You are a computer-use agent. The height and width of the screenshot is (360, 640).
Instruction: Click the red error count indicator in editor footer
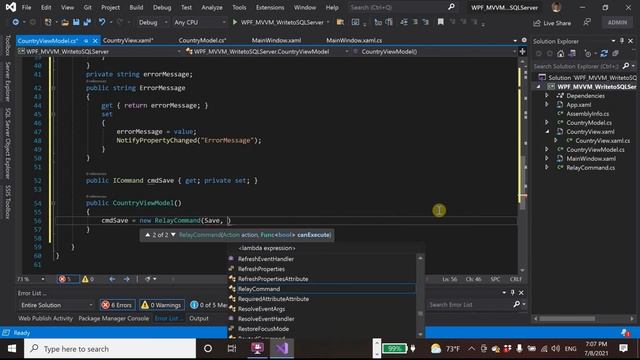(65, 279)
